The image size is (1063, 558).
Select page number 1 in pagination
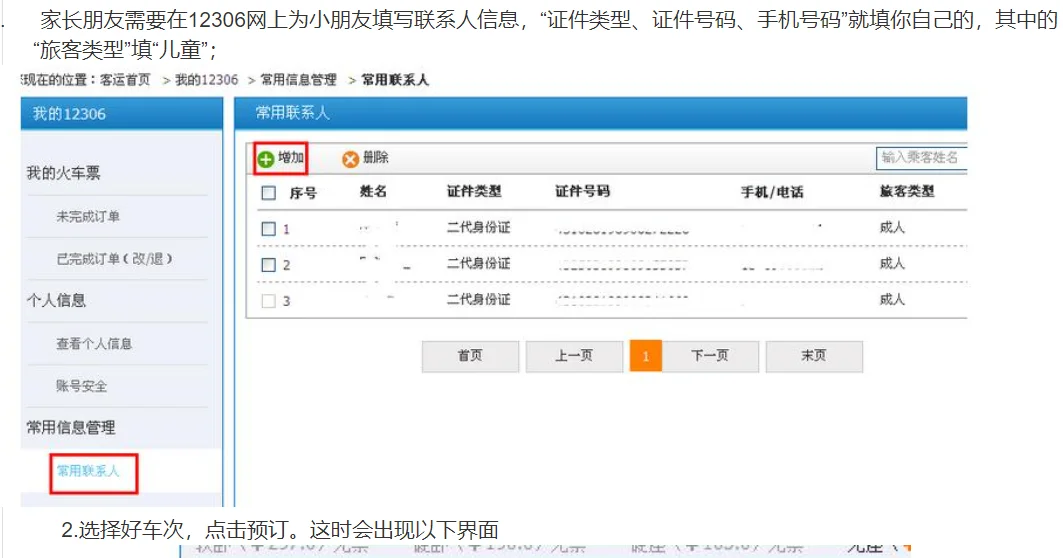click(645, 356)
